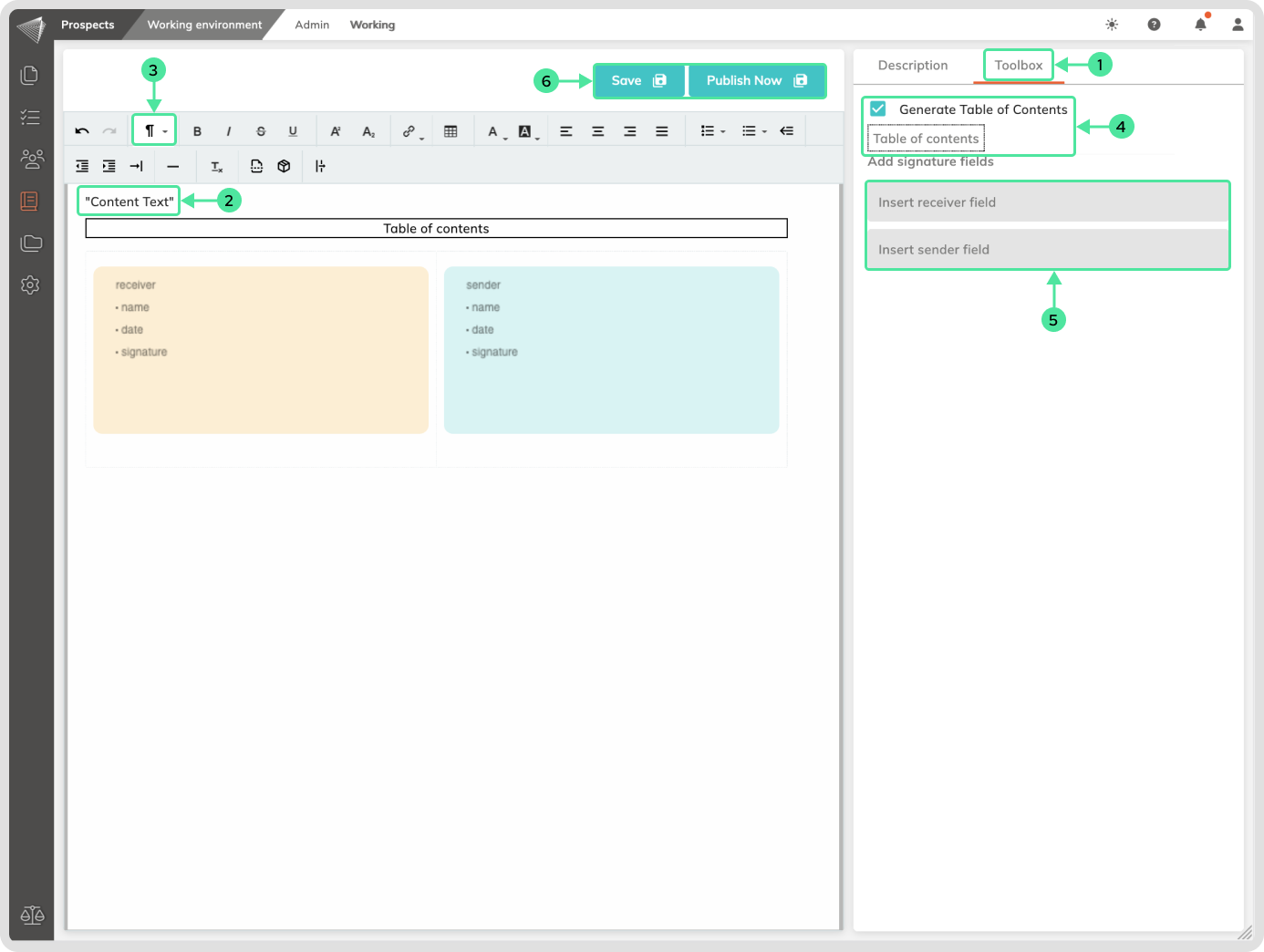Click Insert receiver field

click(1047, 202)
